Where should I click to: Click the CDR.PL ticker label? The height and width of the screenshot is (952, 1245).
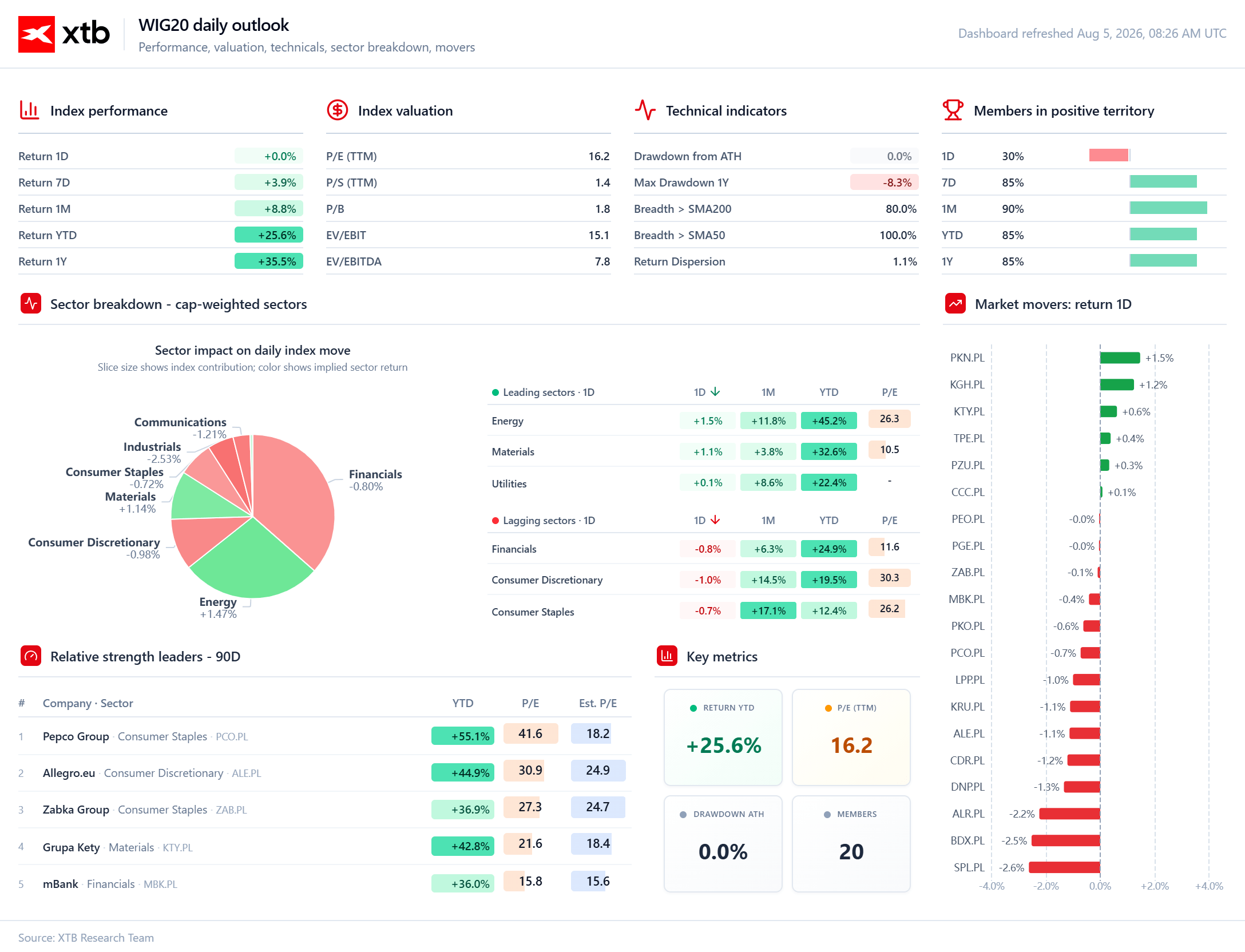(x=968, y=760)
